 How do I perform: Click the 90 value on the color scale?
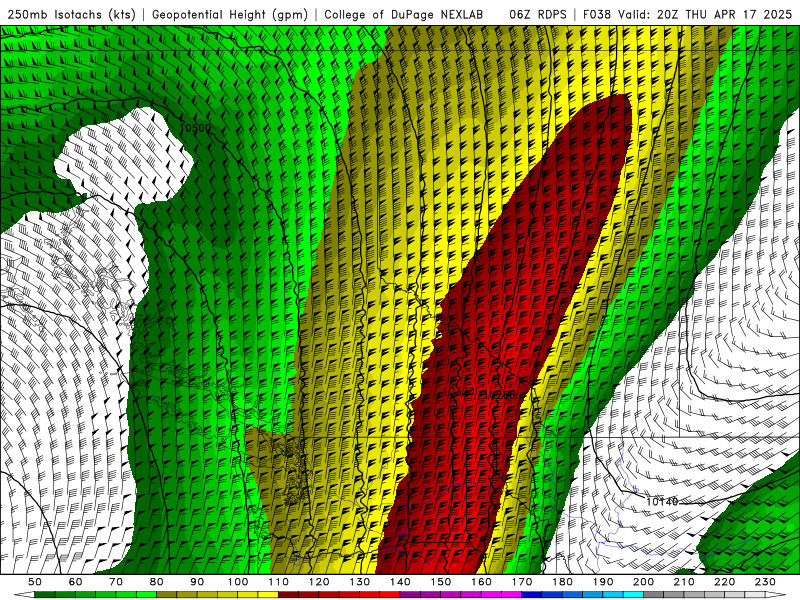pyautogui.click(x=197, y=582)
